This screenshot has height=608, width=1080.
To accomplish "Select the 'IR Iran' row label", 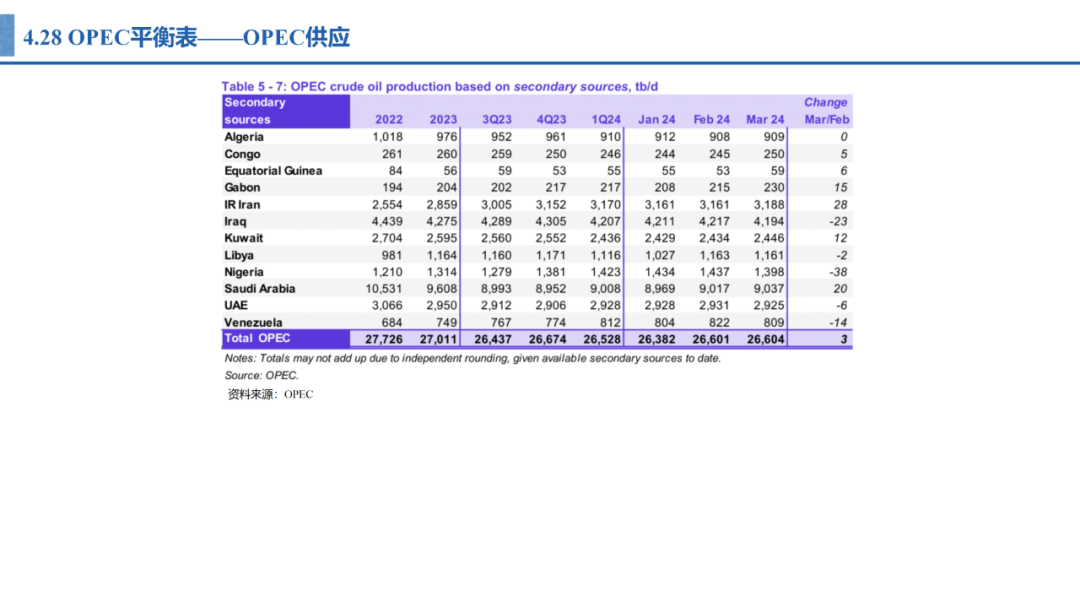I will pos(242,205).
